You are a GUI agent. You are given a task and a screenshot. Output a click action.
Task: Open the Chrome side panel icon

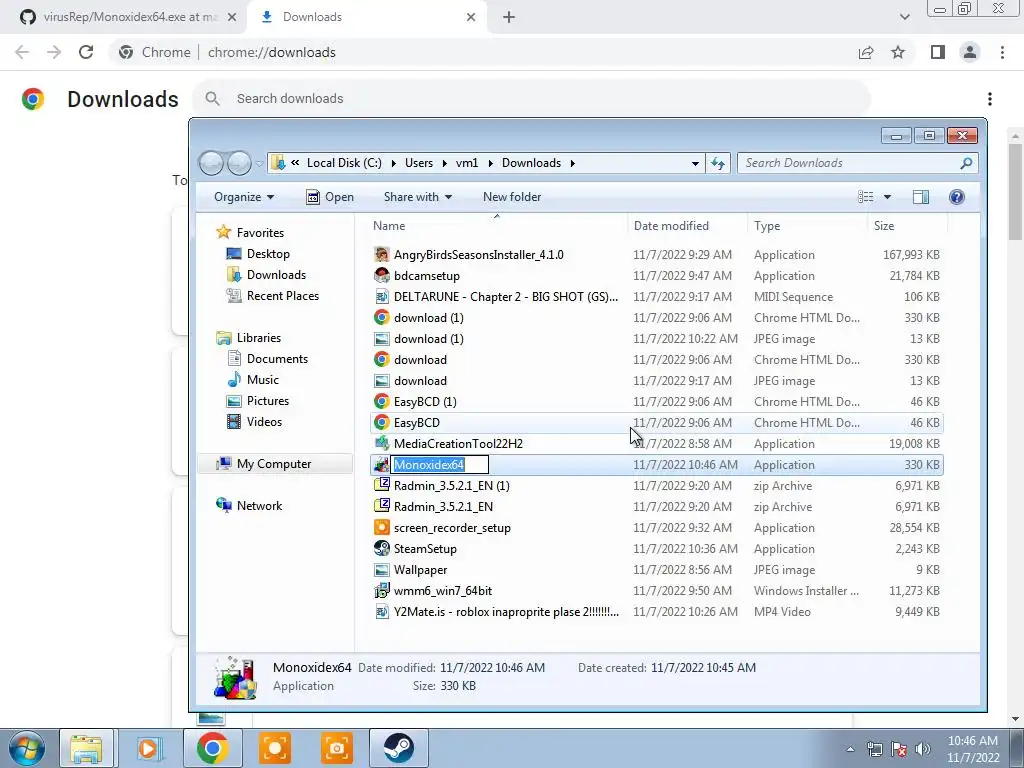[x=938, y=52]
